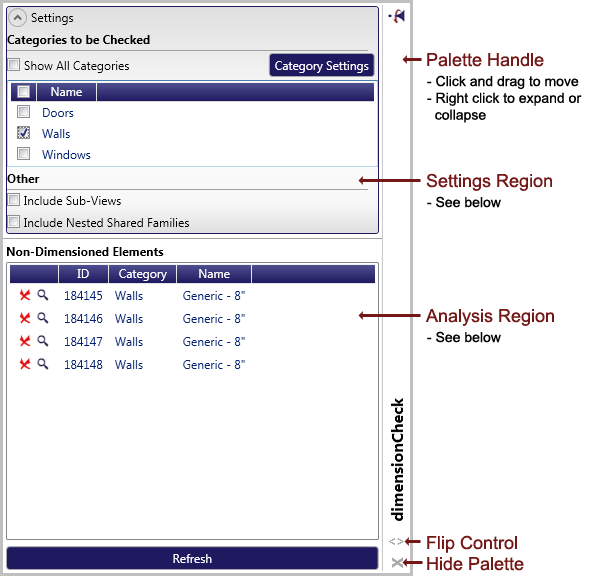600x576 pixels.
Task: Uncheck the Walls category checkbox
Action: [x=23, y=133]
